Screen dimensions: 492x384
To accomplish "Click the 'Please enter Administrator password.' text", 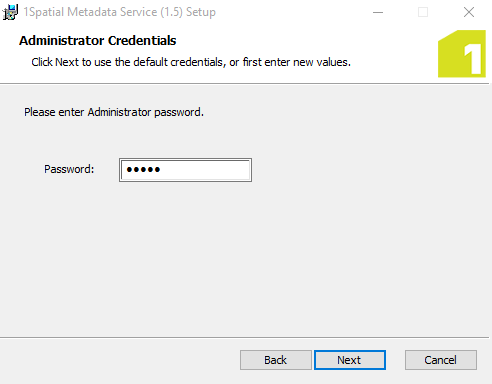I will (x=114, y=112).
